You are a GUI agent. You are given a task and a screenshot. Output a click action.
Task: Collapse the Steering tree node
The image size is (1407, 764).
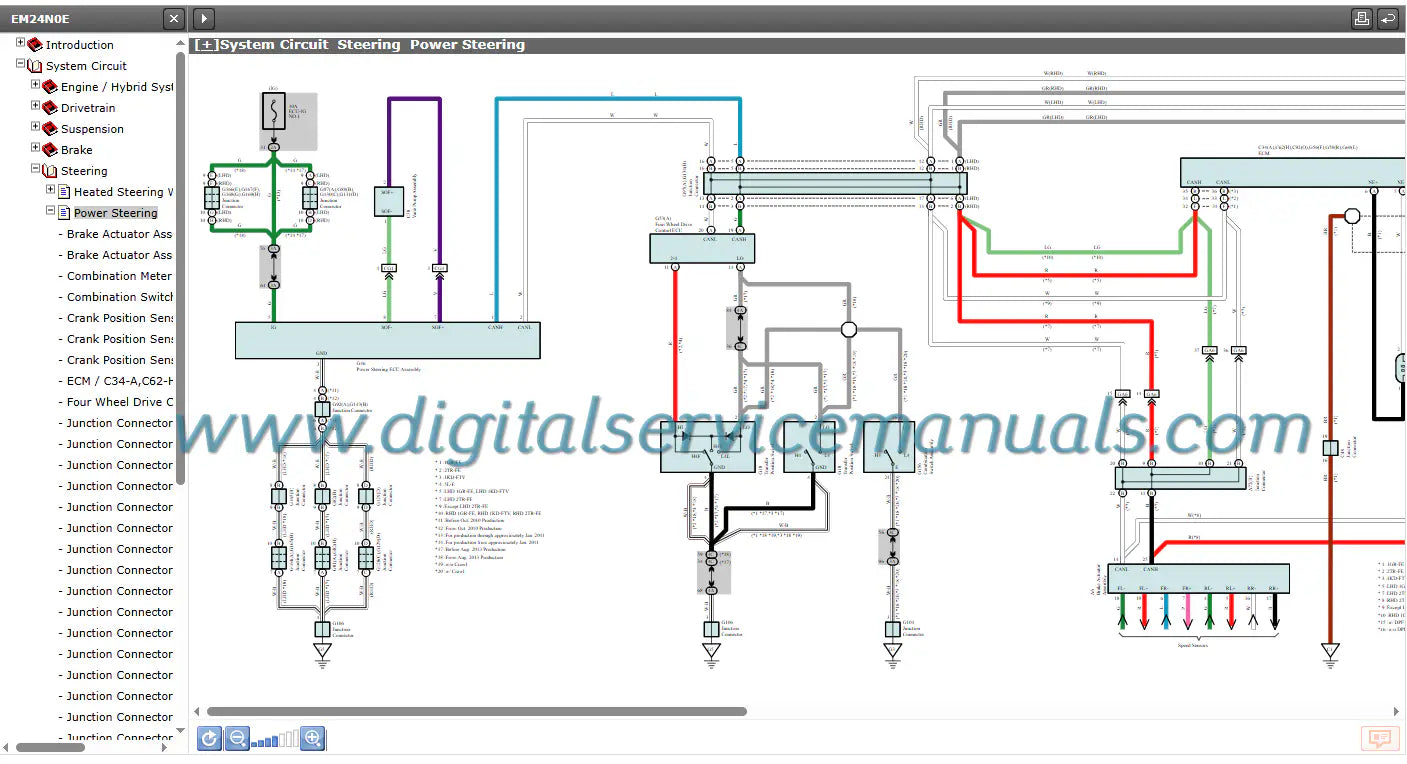36,170
